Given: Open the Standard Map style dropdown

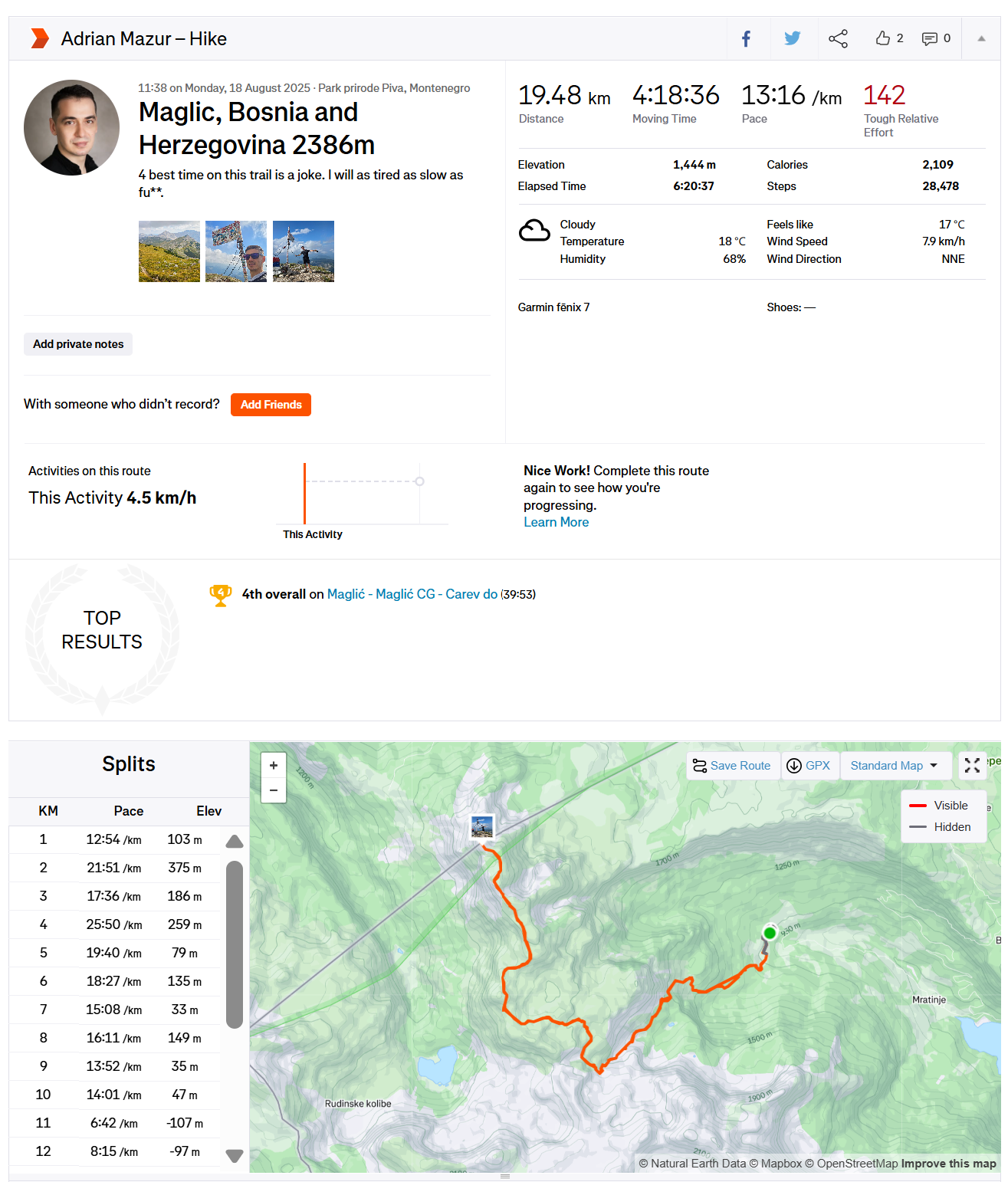Looking at the screenshot, I should tap(895, 765).
